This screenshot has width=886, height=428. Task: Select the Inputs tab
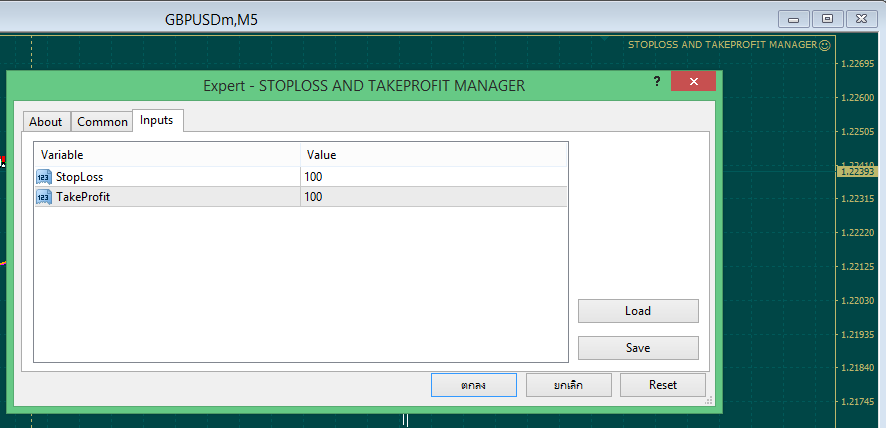(157, 120)
